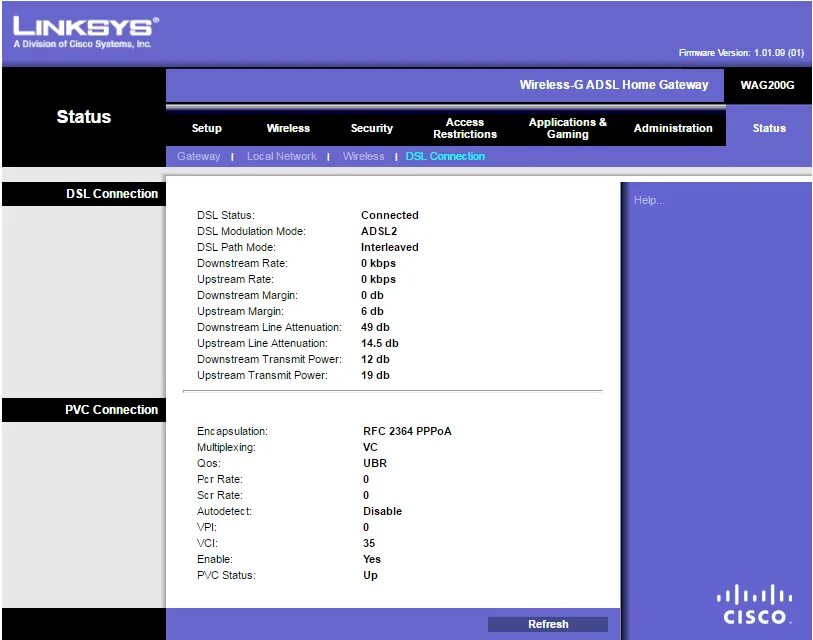Click the PVC Connection section header
Screen dimensions: 813x640
click(x=114, y=409)
